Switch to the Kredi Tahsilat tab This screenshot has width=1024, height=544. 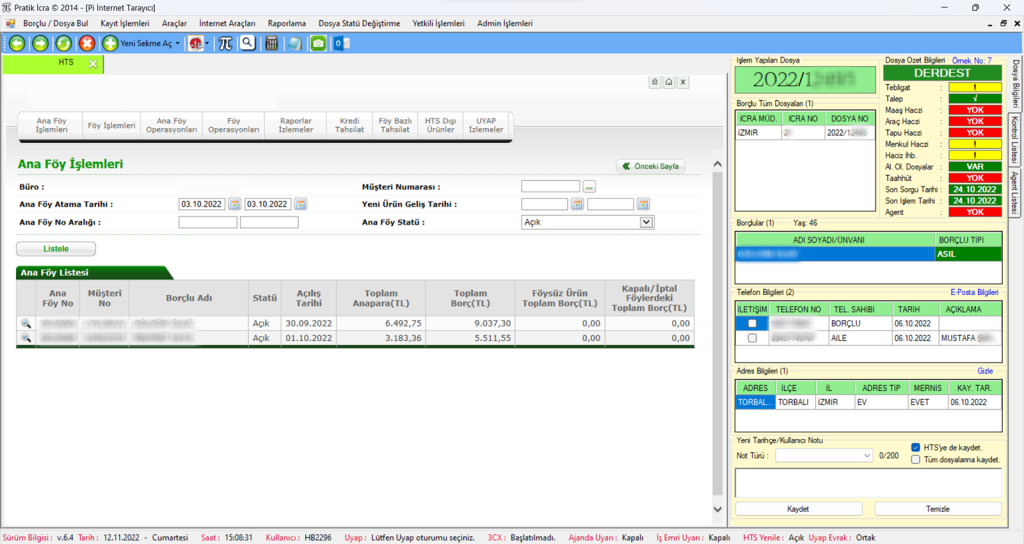(349, 124)
